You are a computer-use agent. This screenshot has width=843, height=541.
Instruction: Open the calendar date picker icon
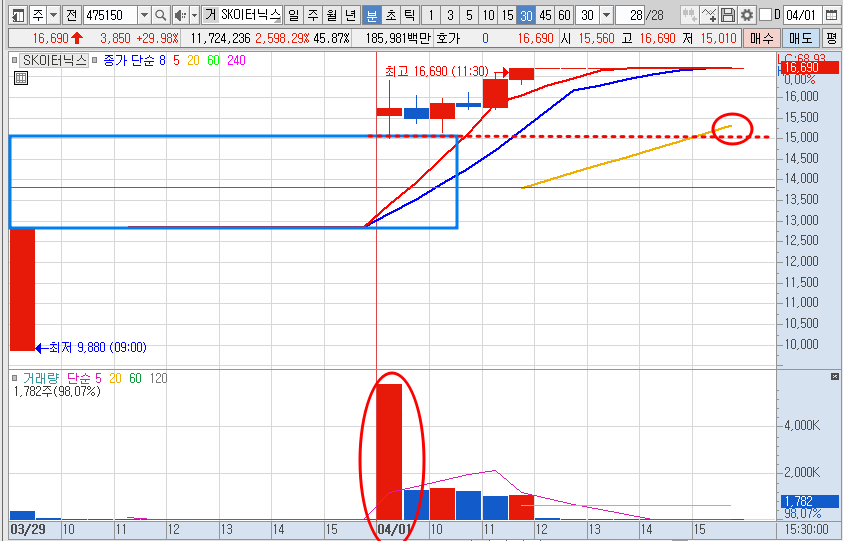pos(832,15)
